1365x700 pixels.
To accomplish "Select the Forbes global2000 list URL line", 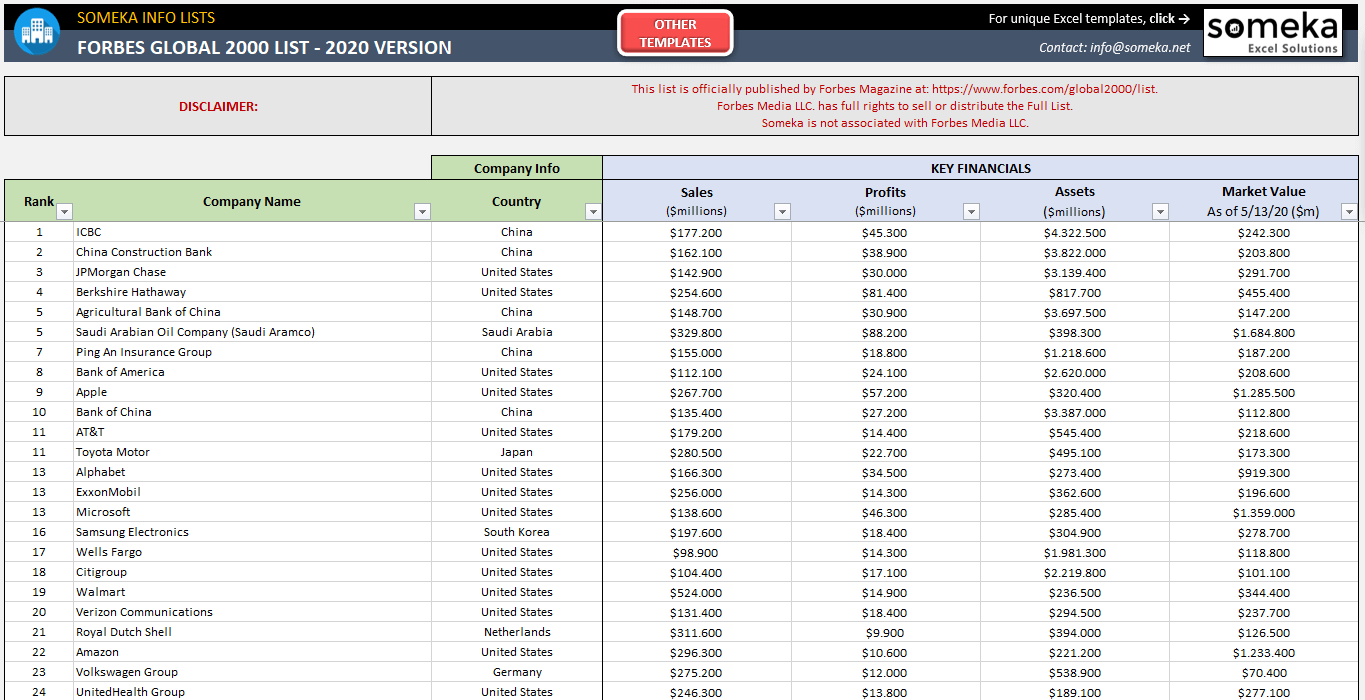I will (x=895, y=89).
